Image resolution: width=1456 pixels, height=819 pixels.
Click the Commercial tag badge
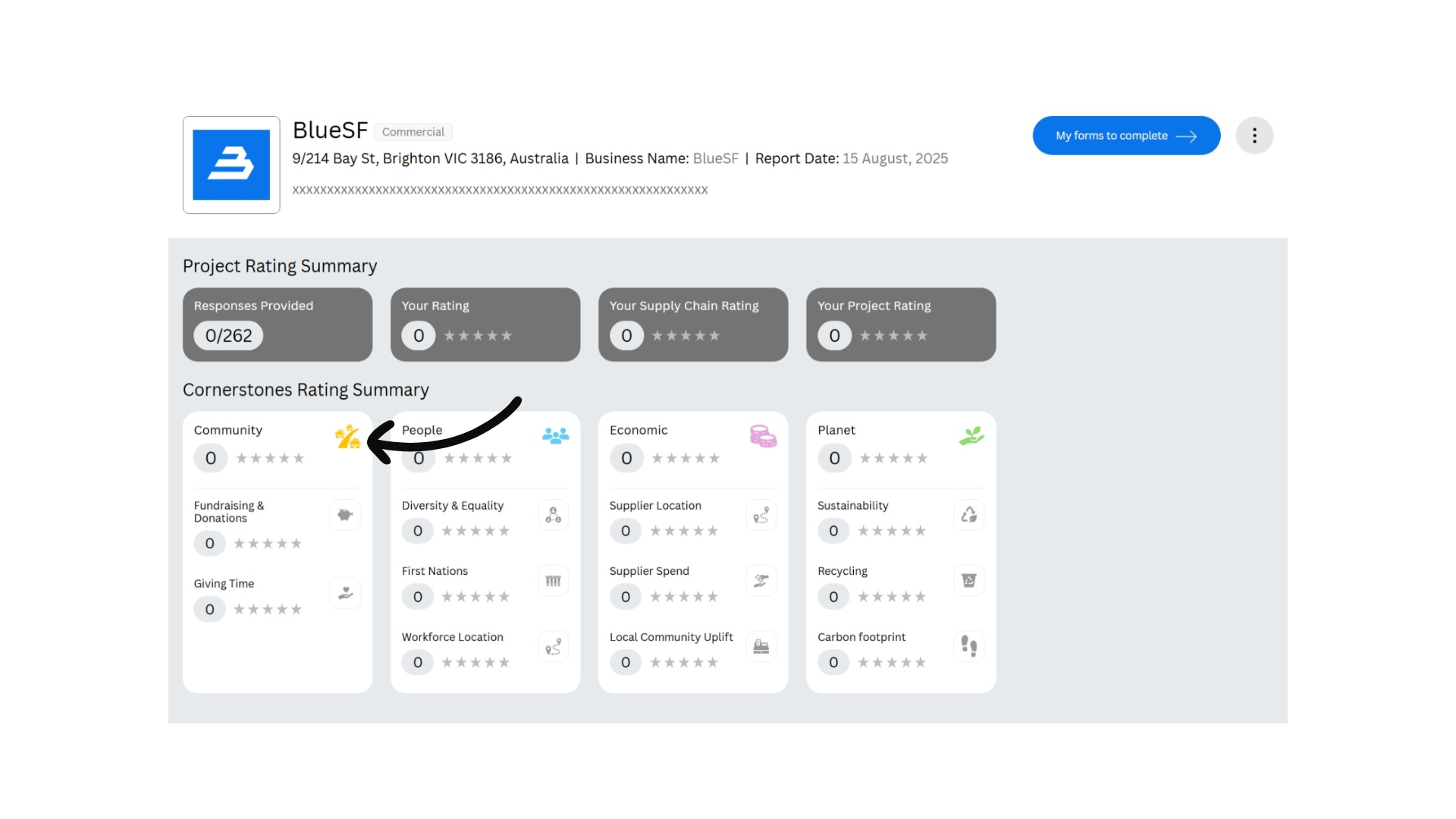tap(413, 132)
